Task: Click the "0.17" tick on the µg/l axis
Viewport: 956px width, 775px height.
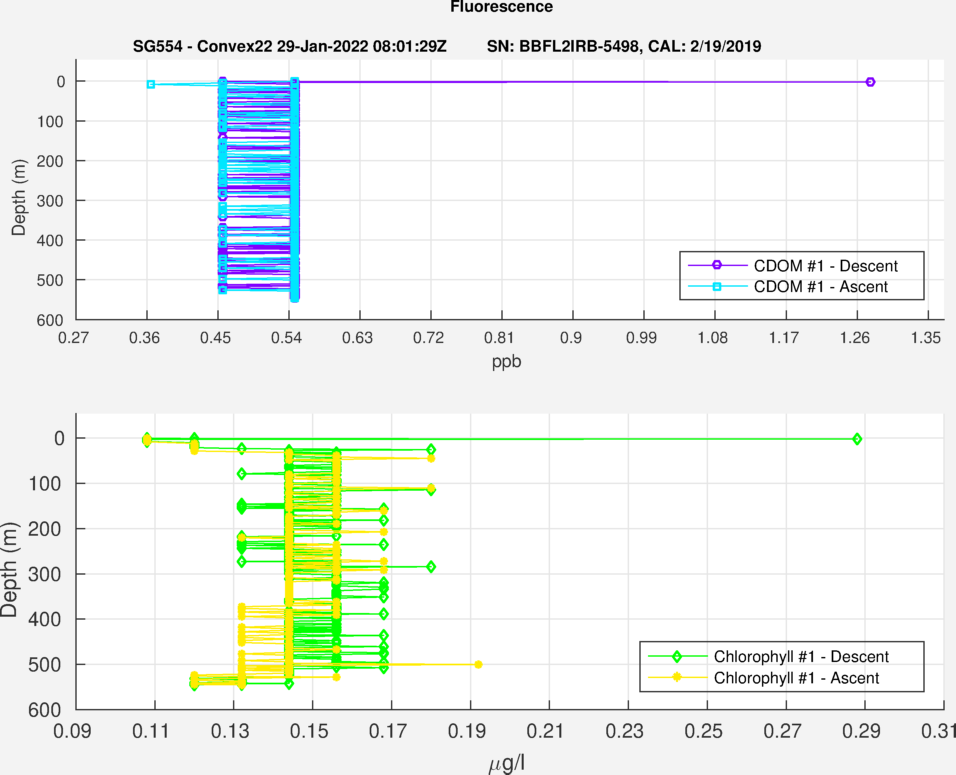Action: tap(388, 731)
